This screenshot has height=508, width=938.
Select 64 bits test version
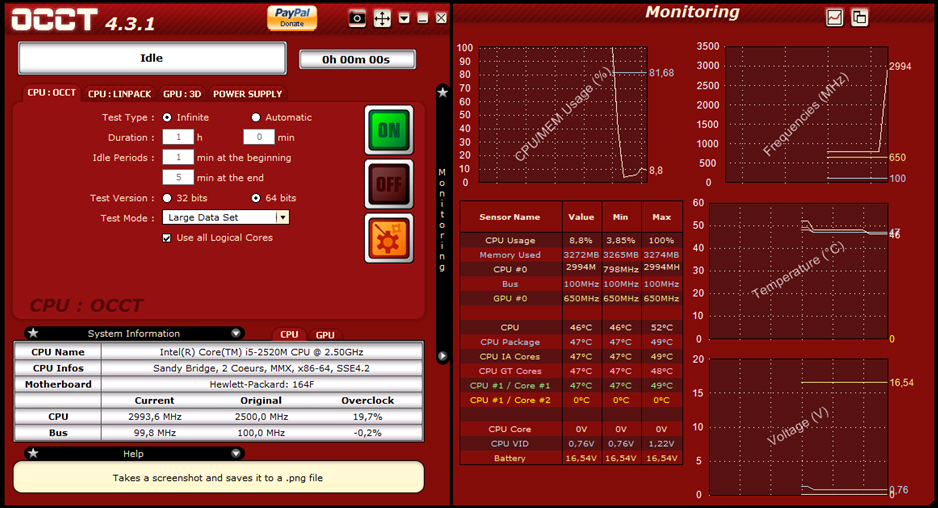pos(255,197)
